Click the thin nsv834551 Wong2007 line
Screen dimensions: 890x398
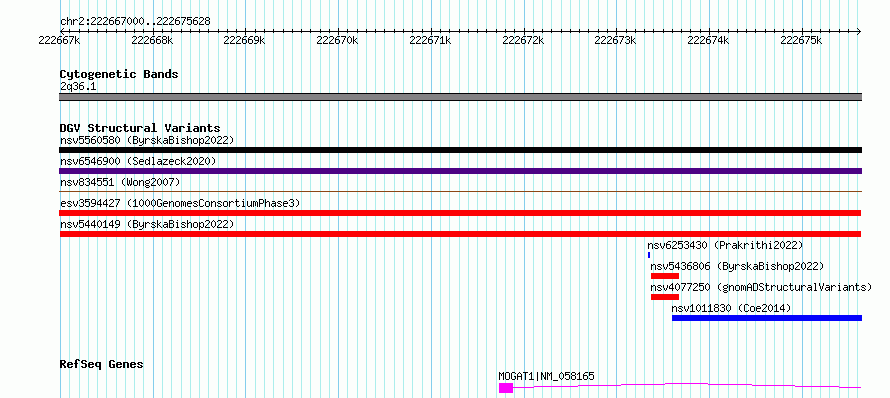click(x=460, y=192)
